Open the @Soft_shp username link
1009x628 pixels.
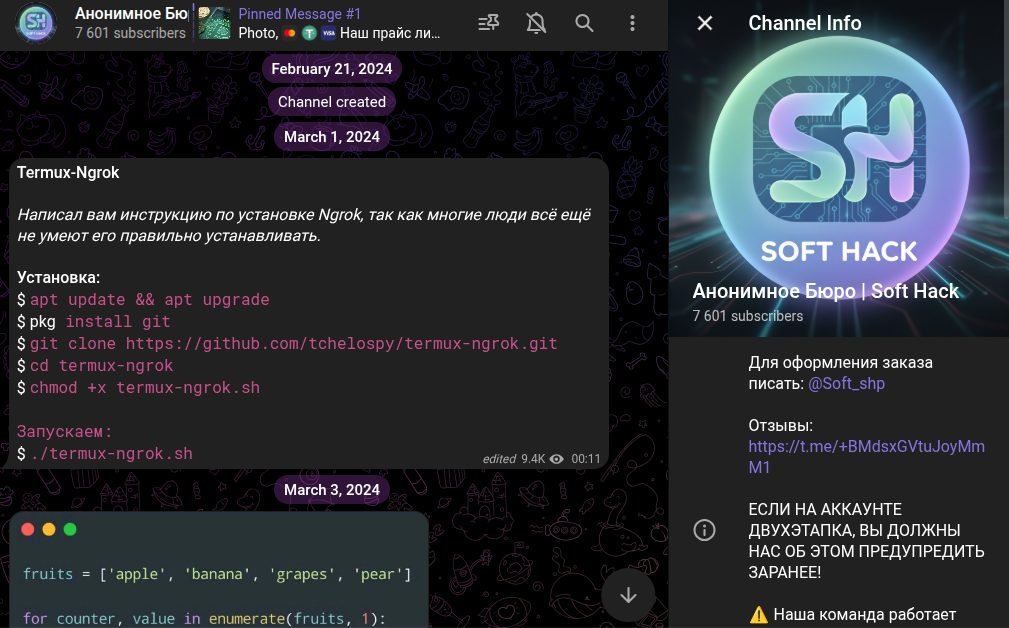click(x=846, y=383)
